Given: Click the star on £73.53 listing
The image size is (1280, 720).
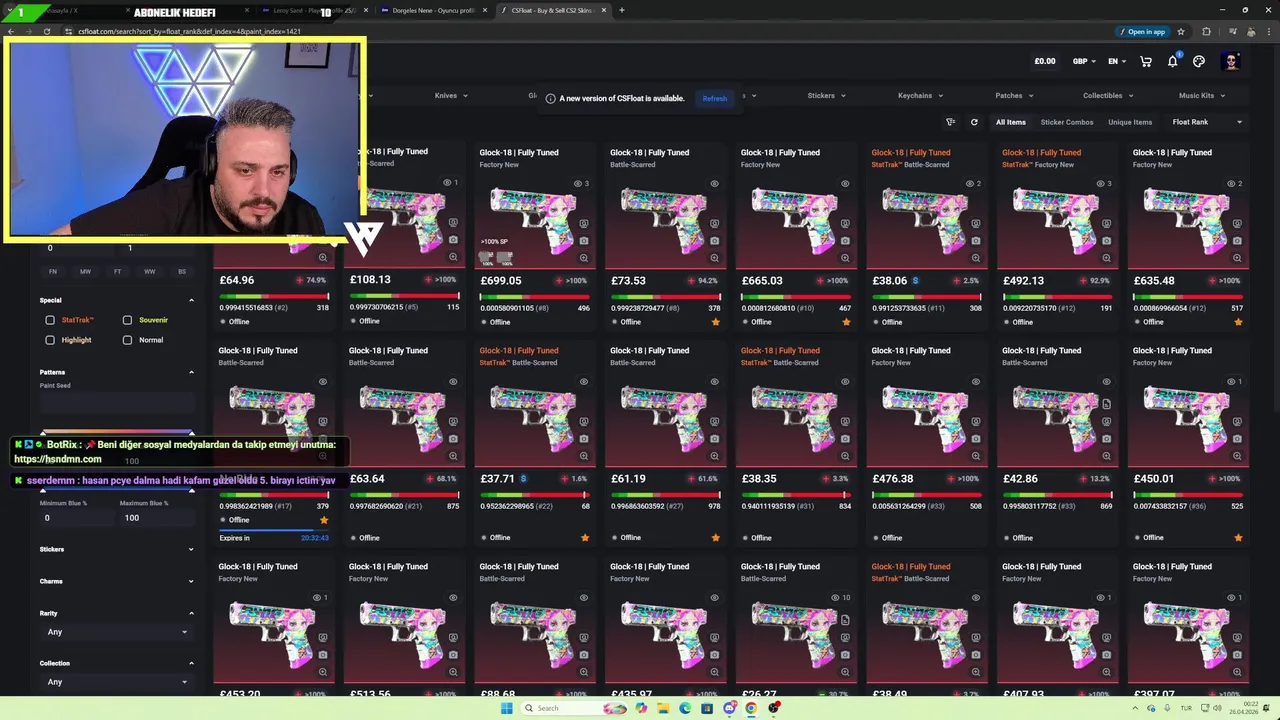Looking at the screenshot, I should pos(715,322).
